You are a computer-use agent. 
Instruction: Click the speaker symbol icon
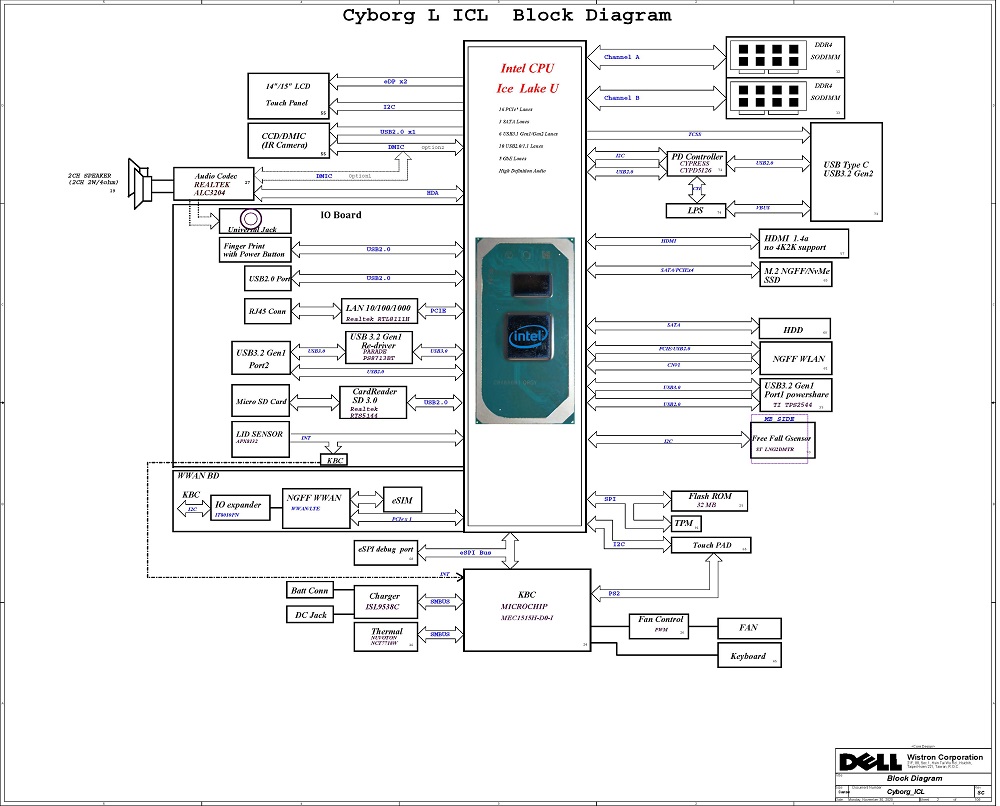[x=139, y=184]
